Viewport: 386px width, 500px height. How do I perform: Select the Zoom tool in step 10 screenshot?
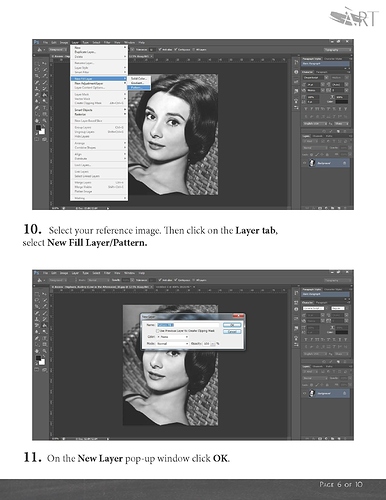tap(45, 120)
